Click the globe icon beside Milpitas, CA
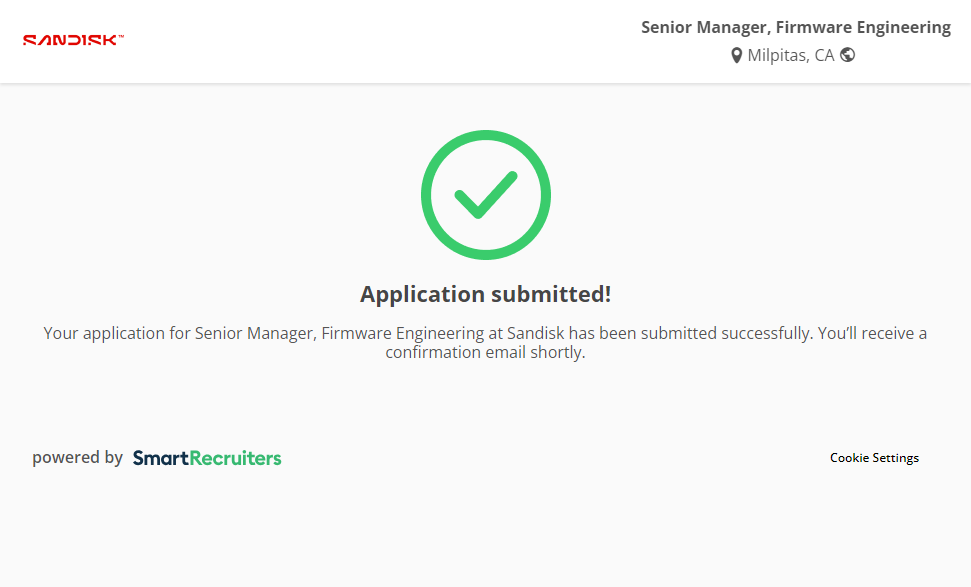Viewport: 971px width, 587px height. coord(848,55)
